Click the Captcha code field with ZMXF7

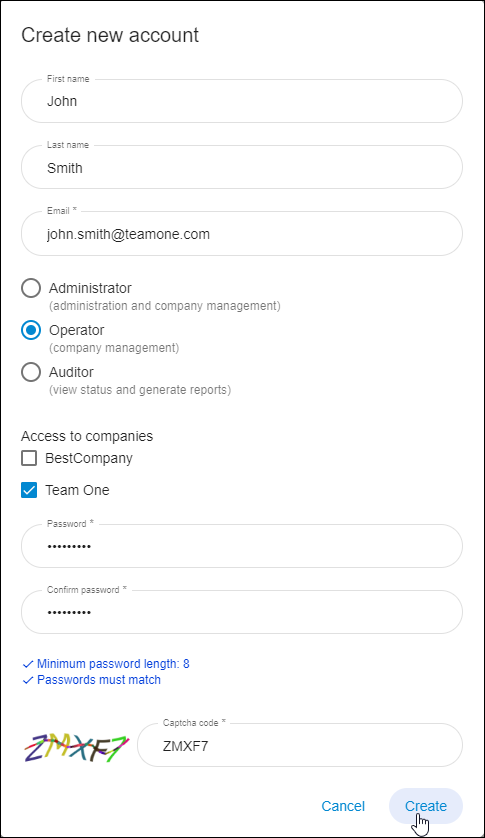300,746
